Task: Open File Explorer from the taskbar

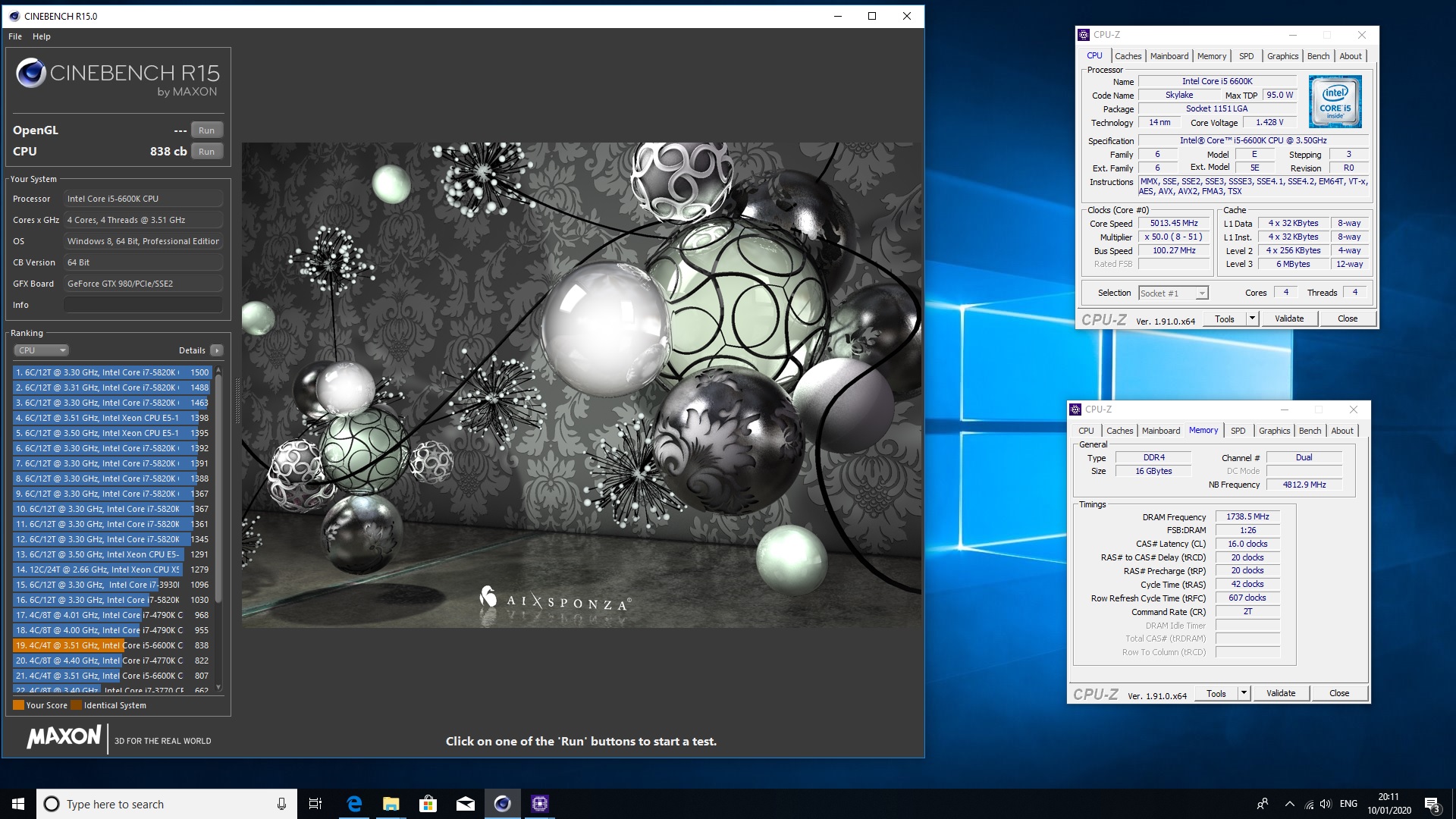Action: (x=391, y=804)
